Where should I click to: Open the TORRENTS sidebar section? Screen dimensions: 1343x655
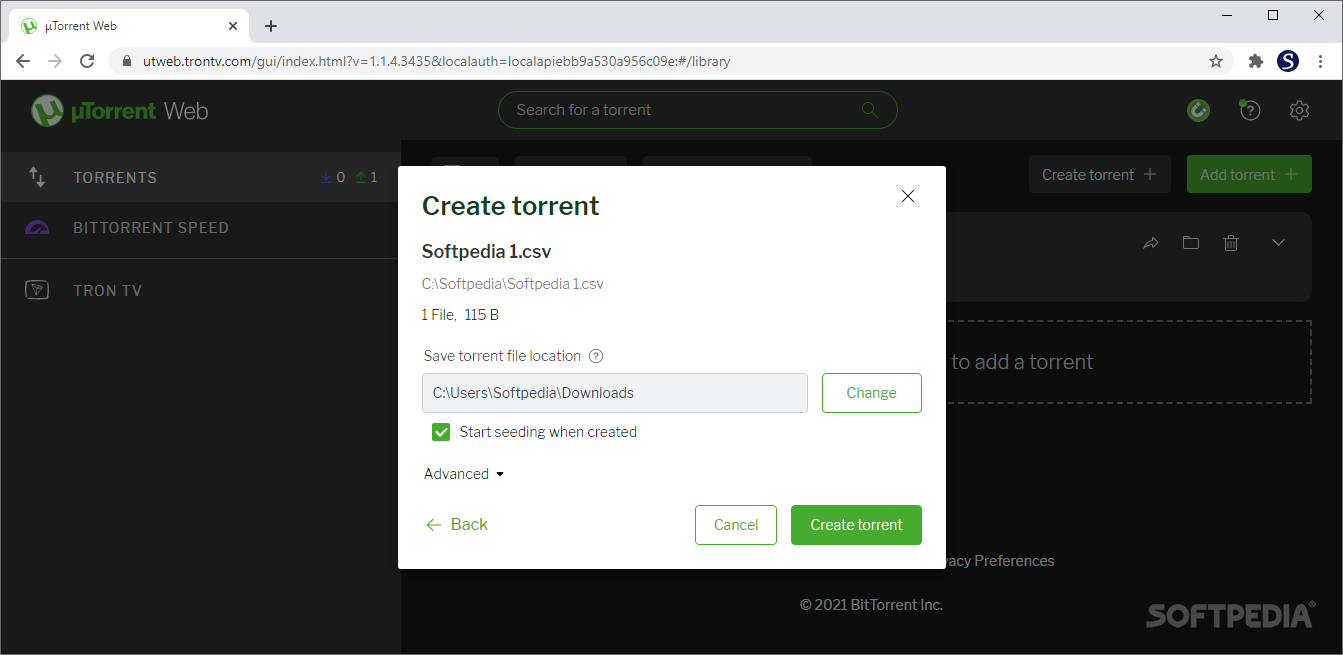pyautogui.click(x=200, y=177)
